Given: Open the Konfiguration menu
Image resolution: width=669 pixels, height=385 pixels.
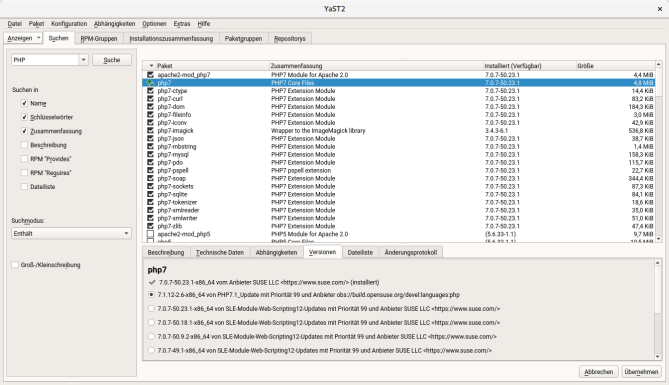Looking at the screenshot, I should [69, 24].
